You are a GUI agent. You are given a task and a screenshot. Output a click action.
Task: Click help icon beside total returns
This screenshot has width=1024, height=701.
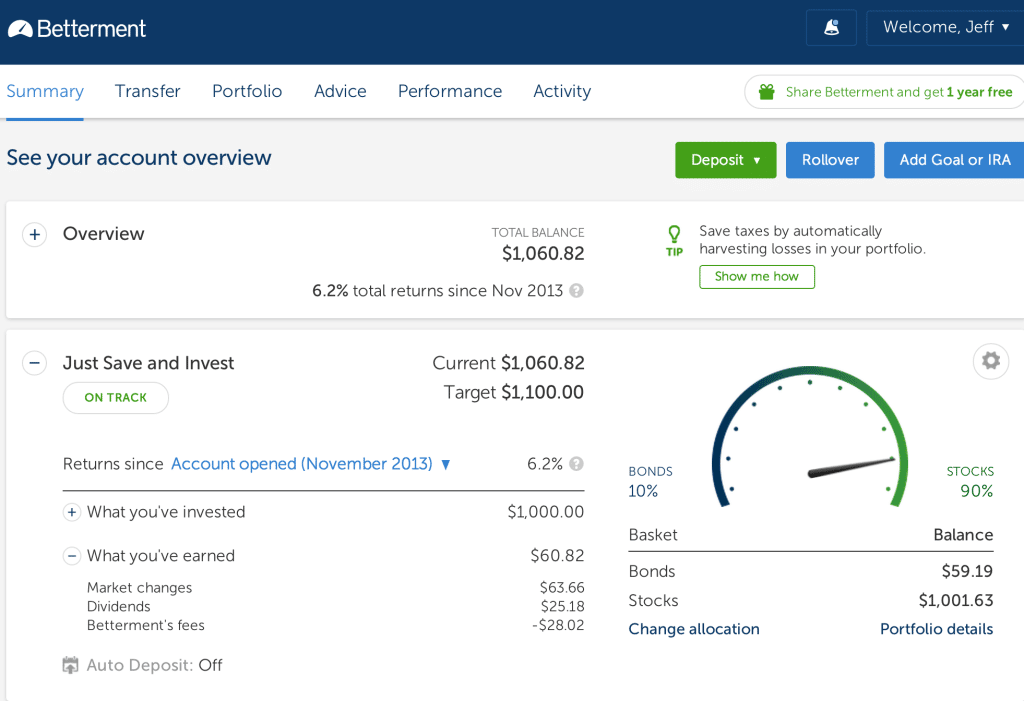click(x=576, y=291)
